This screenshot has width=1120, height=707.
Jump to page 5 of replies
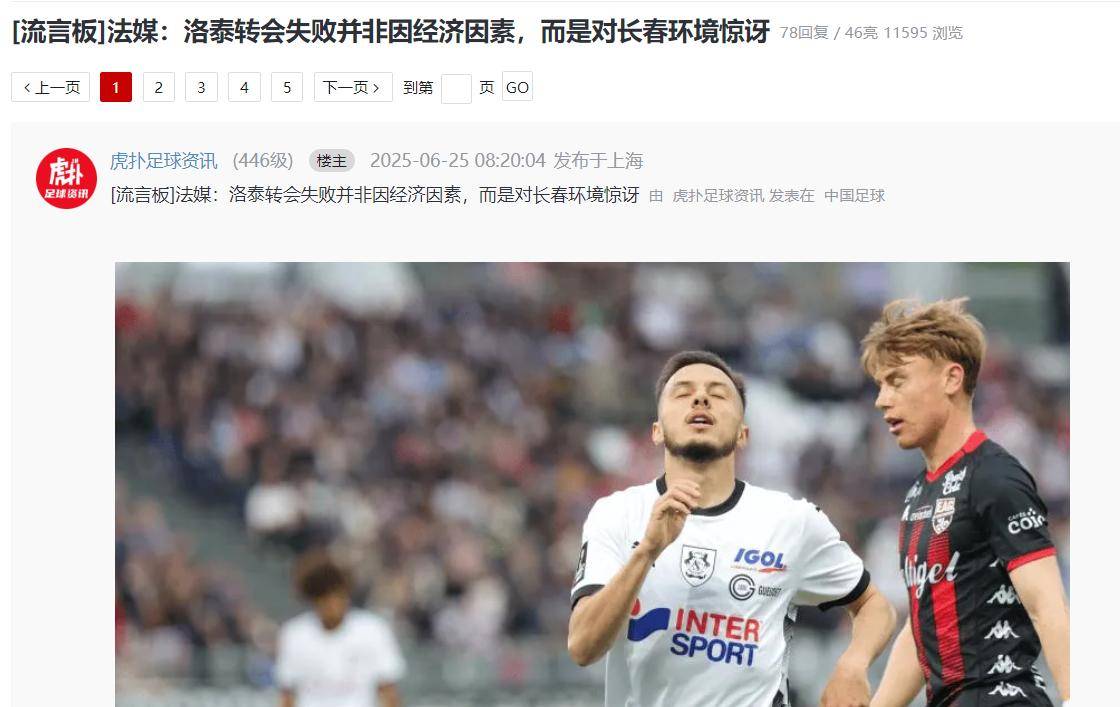coord(287,87)
